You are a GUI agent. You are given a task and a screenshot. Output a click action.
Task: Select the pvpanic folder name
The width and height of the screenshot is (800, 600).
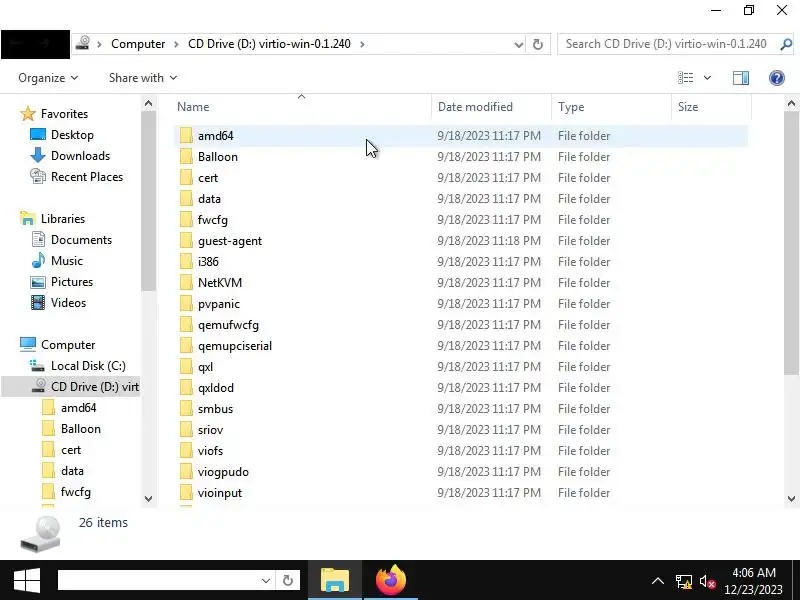click(x=219, y=304)
